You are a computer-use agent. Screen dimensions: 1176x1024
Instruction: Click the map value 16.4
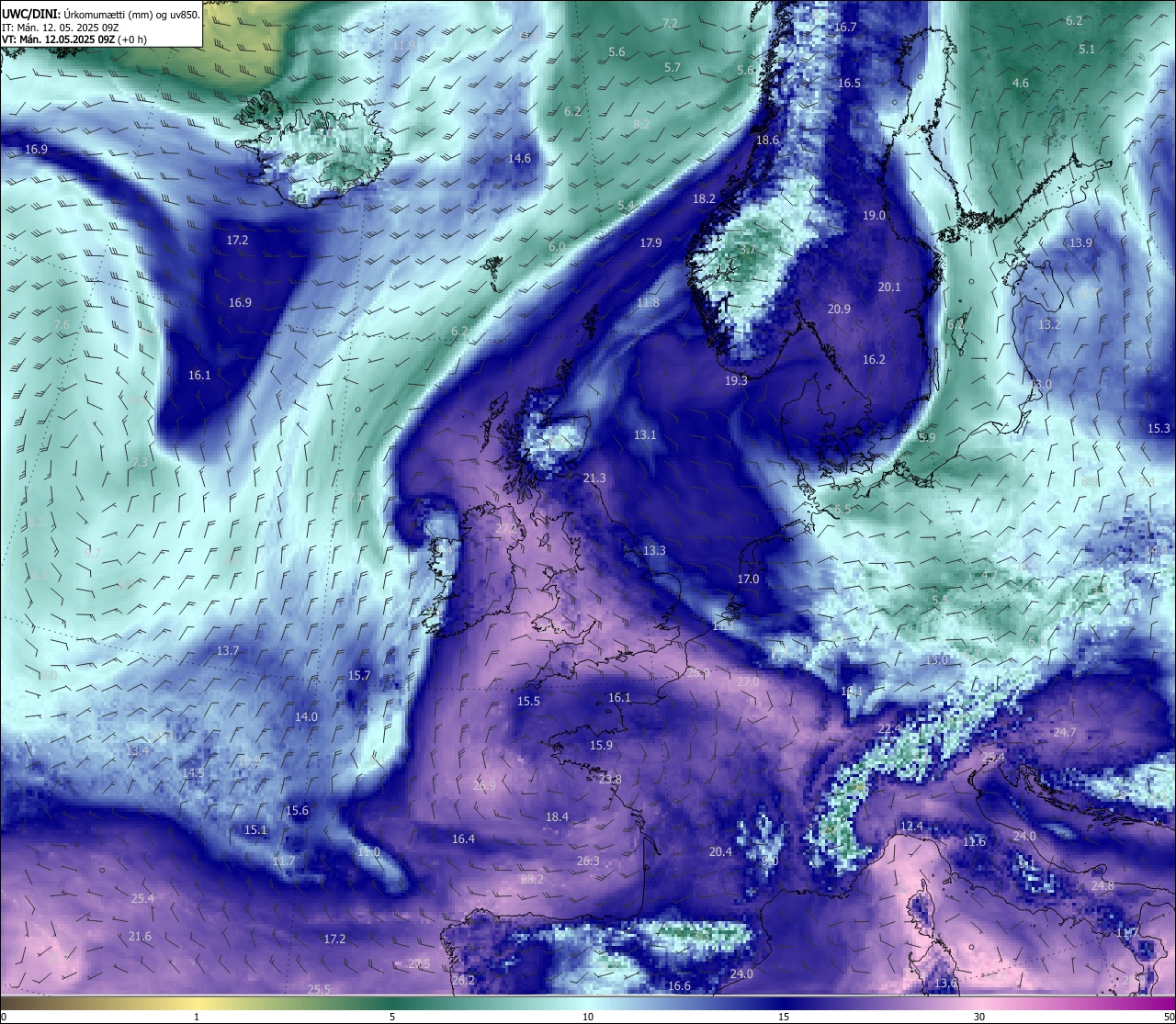[463, 838]
